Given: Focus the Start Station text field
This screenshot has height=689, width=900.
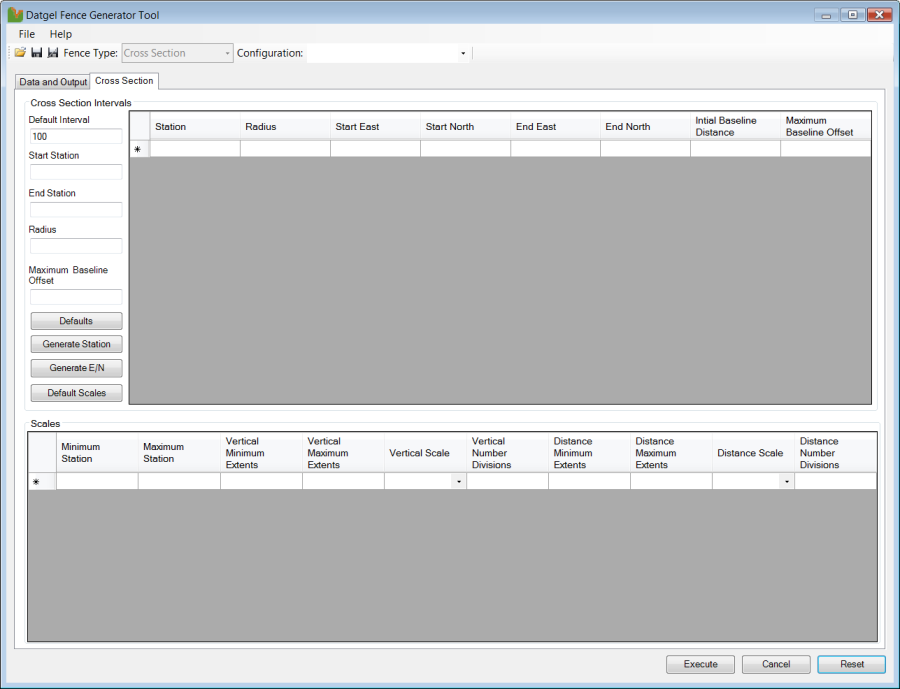Looking at the screenshot, I should pos(76,172).
